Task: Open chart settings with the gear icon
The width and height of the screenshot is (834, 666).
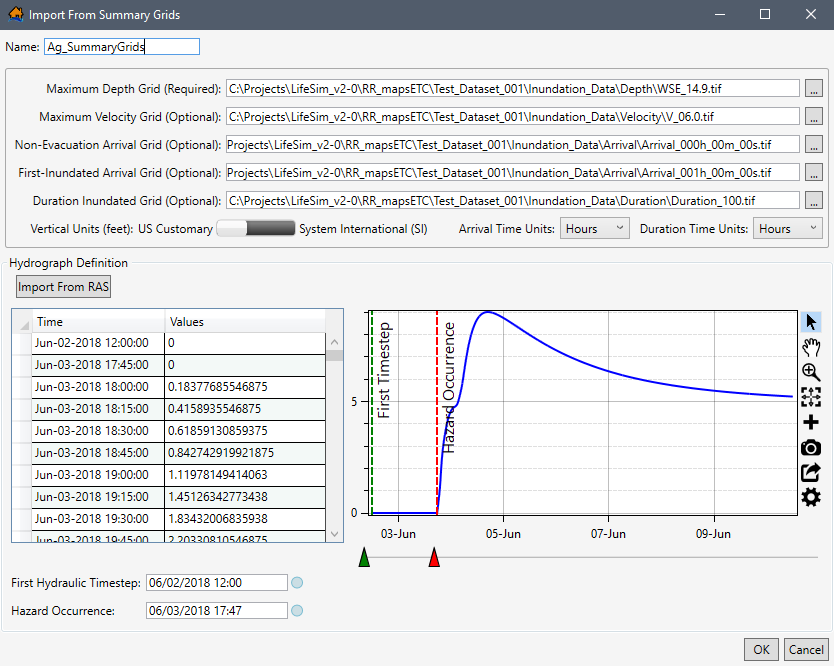Action: pyautogui.click(x=811, y=497)
